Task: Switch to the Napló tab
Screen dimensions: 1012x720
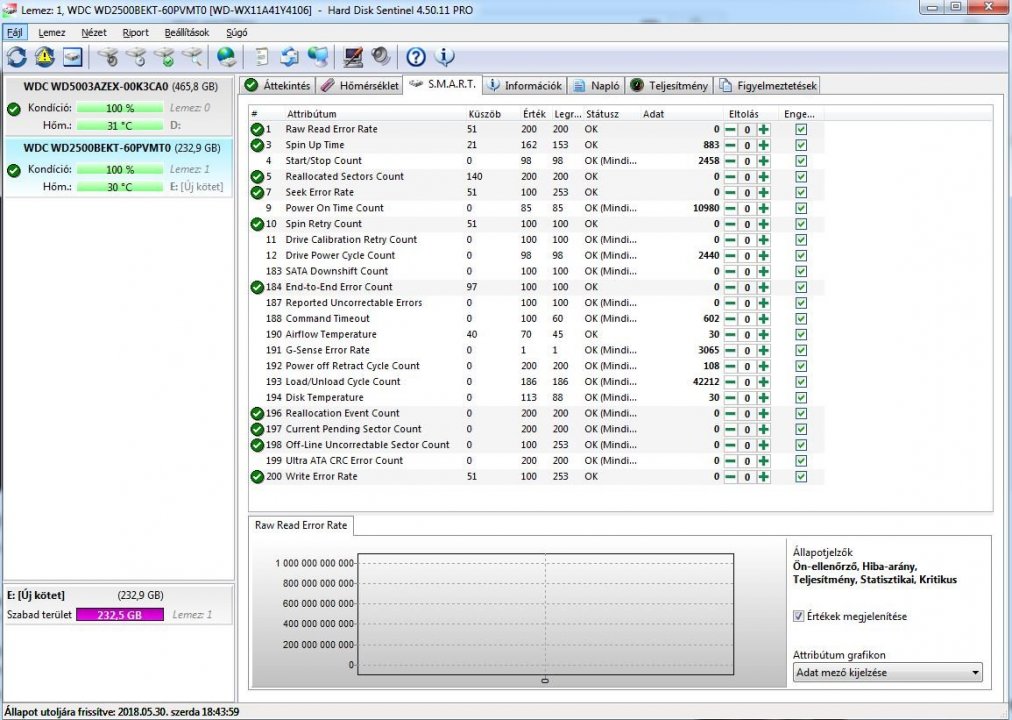Action: (596, 86)
